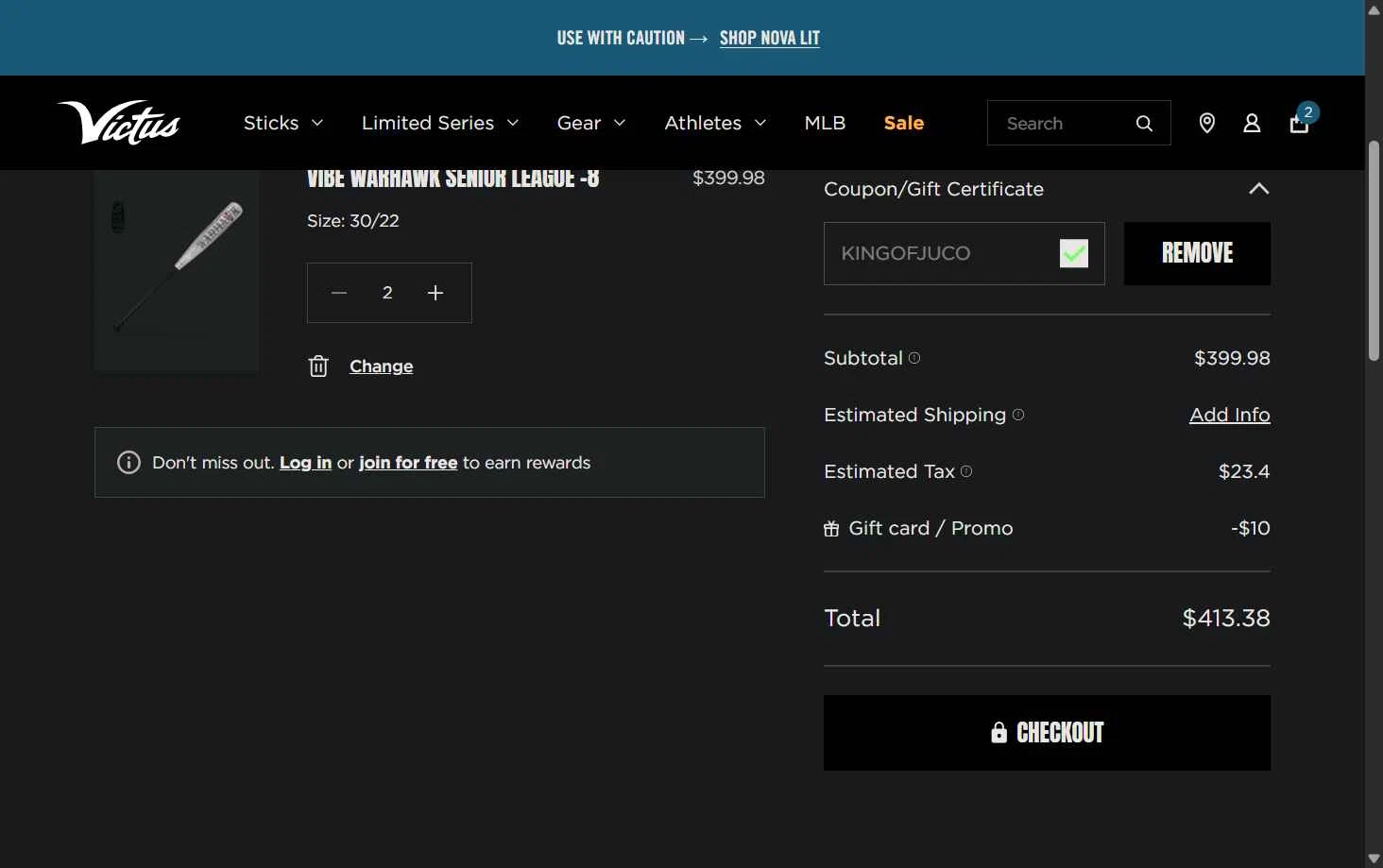Click the Checkout button
Screen dimensions: 1383x868
click(1047, 733)
